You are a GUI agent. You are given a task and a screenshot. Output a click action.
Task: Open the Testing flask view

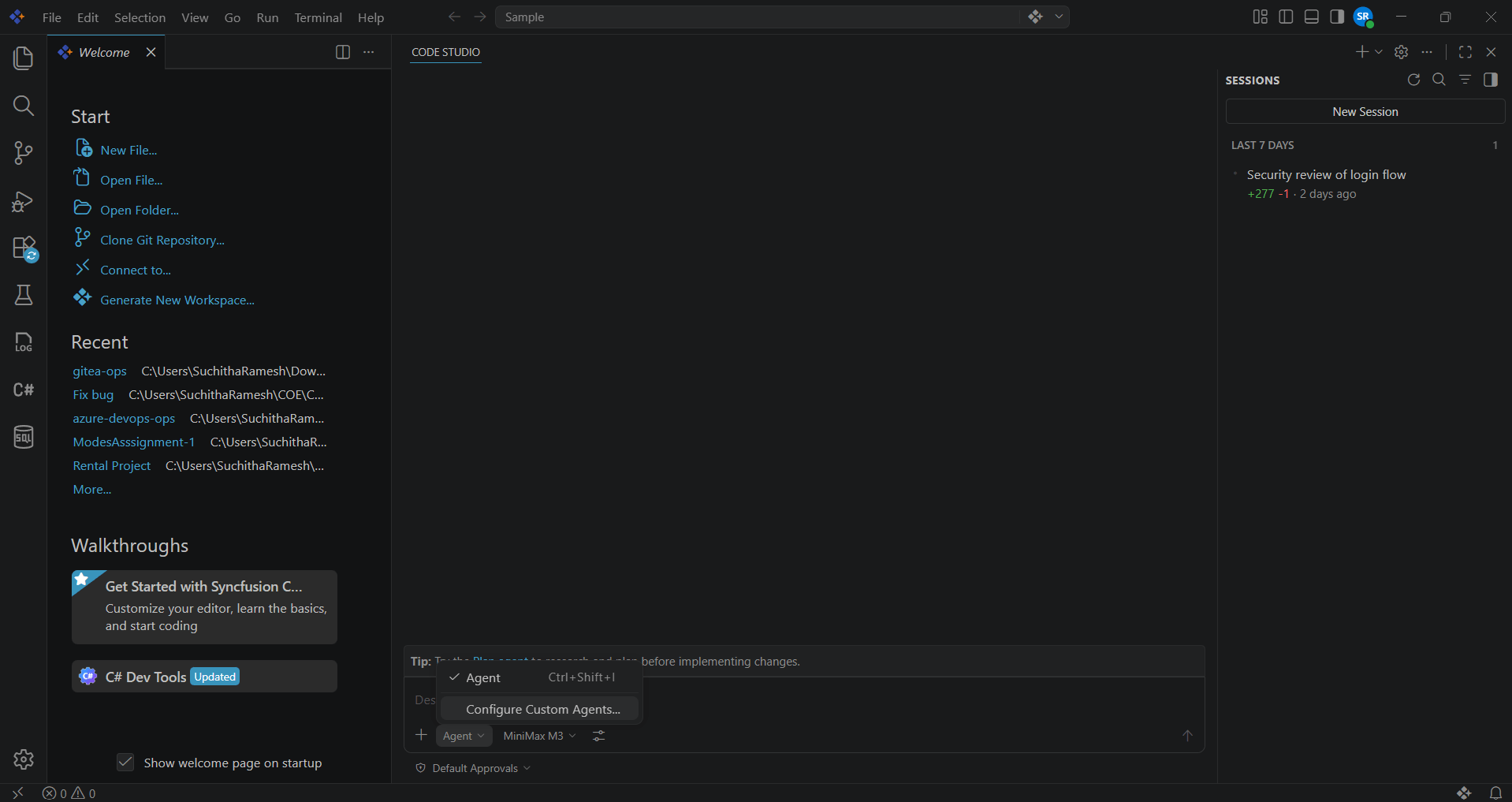[x=24, y=295]
